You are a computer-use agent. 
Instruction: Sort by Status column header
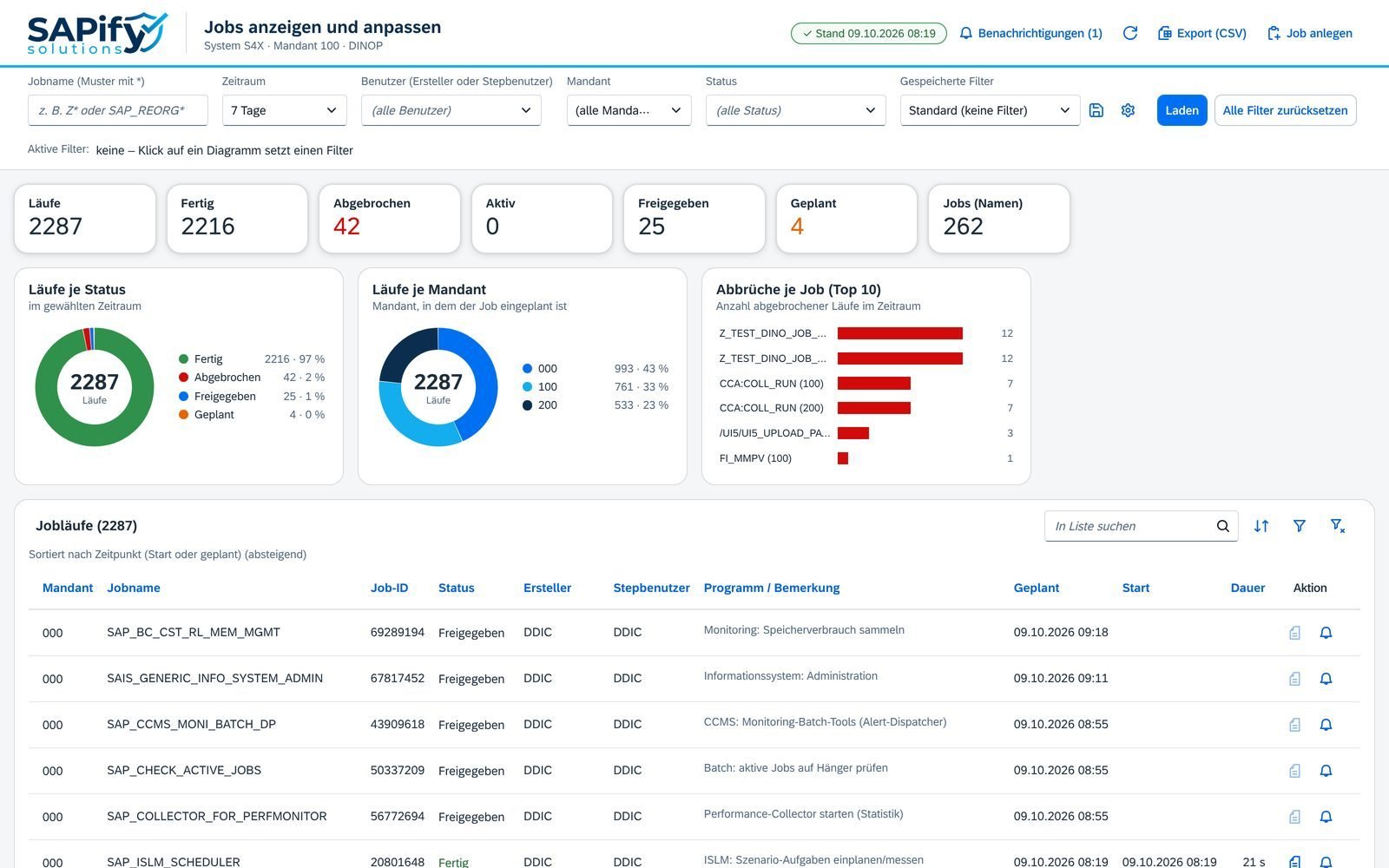coord(456,588)
